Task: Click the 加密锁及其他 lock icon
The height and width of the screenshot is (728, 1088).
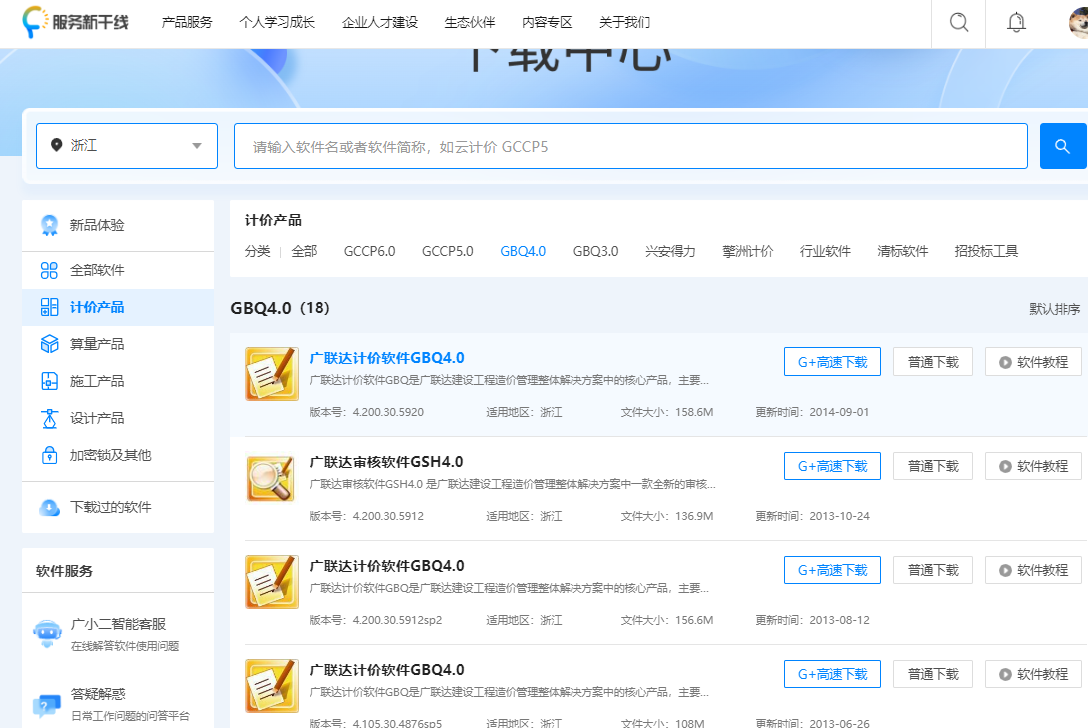Action: [49, 455]
